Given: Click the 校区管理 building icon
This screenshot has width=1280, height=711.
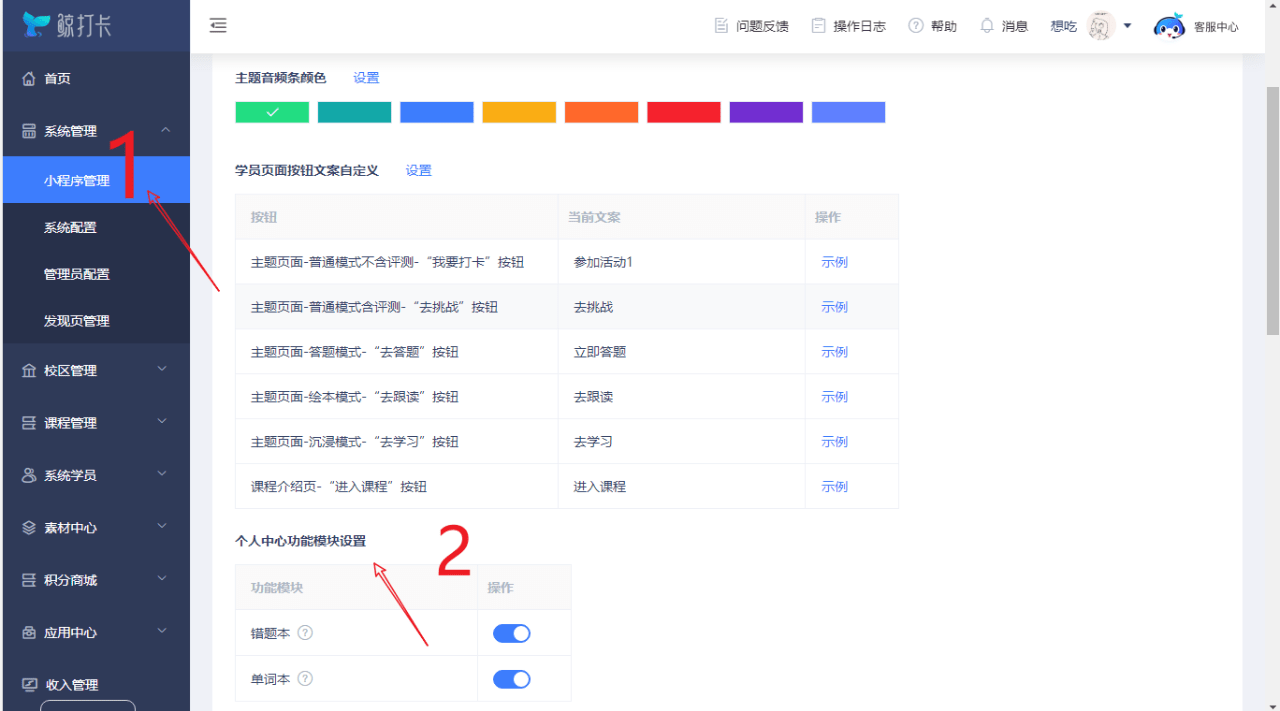Looking at the screenshot, I should point(29,371).
